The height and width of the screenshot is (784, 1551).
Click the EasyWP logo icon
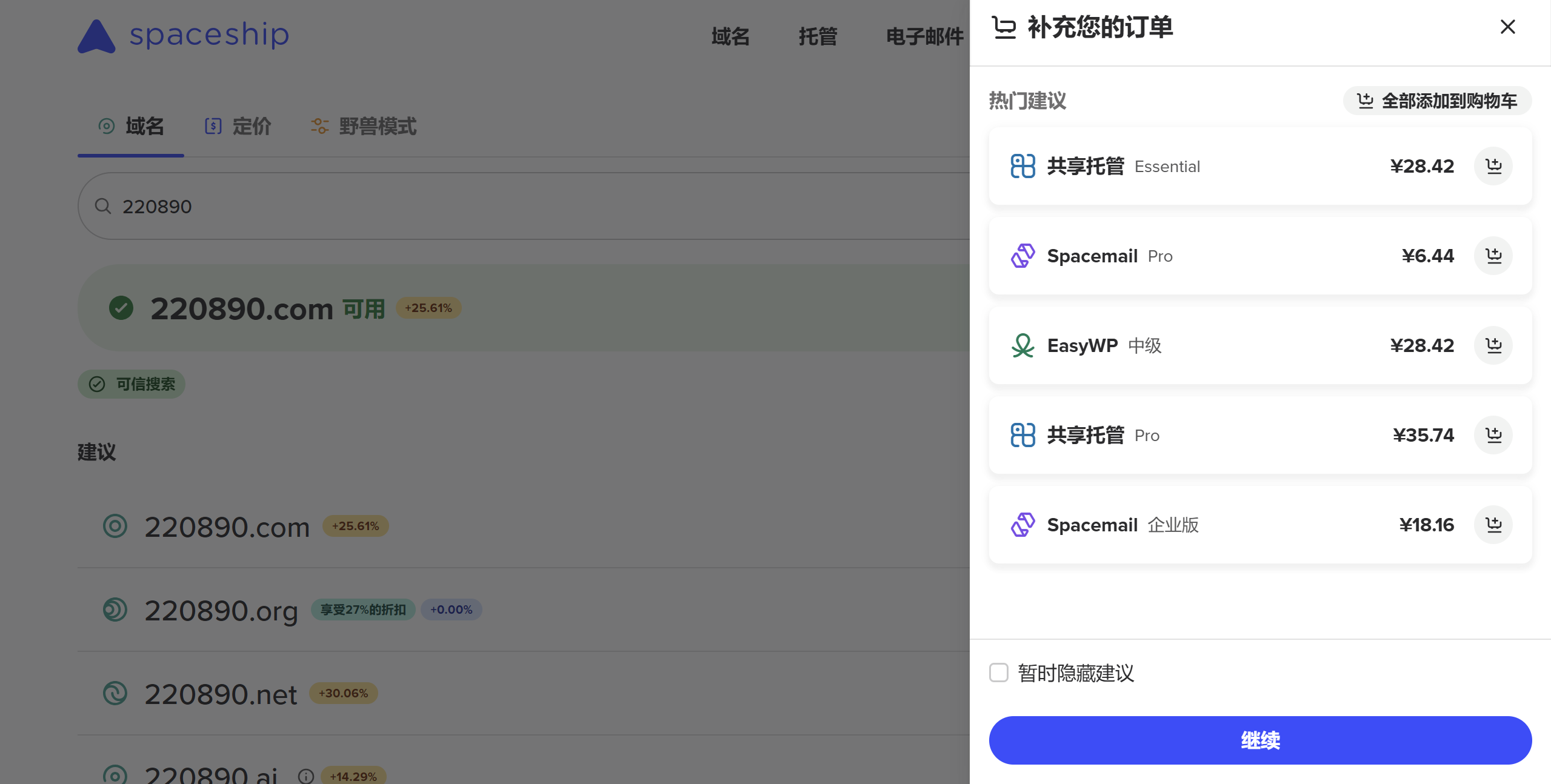pyautogui.click(x=1022, y=345)
